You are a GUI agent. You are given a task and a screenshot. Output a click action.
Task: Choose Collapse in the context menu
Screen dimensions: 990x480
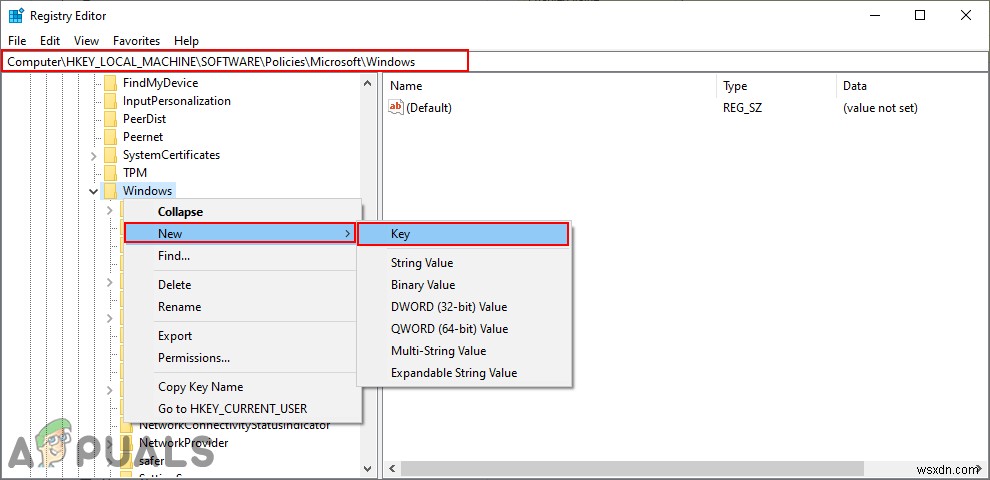(242, 212)
